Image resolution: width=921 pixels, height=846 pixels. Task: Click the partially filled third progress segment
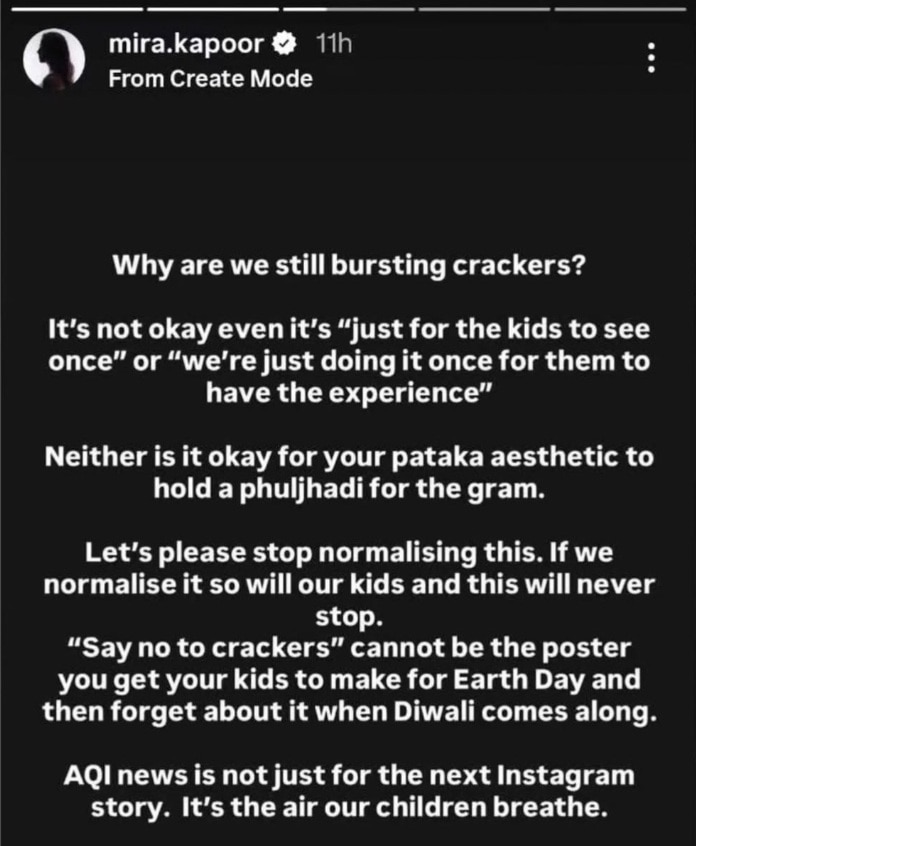[349, 9]
